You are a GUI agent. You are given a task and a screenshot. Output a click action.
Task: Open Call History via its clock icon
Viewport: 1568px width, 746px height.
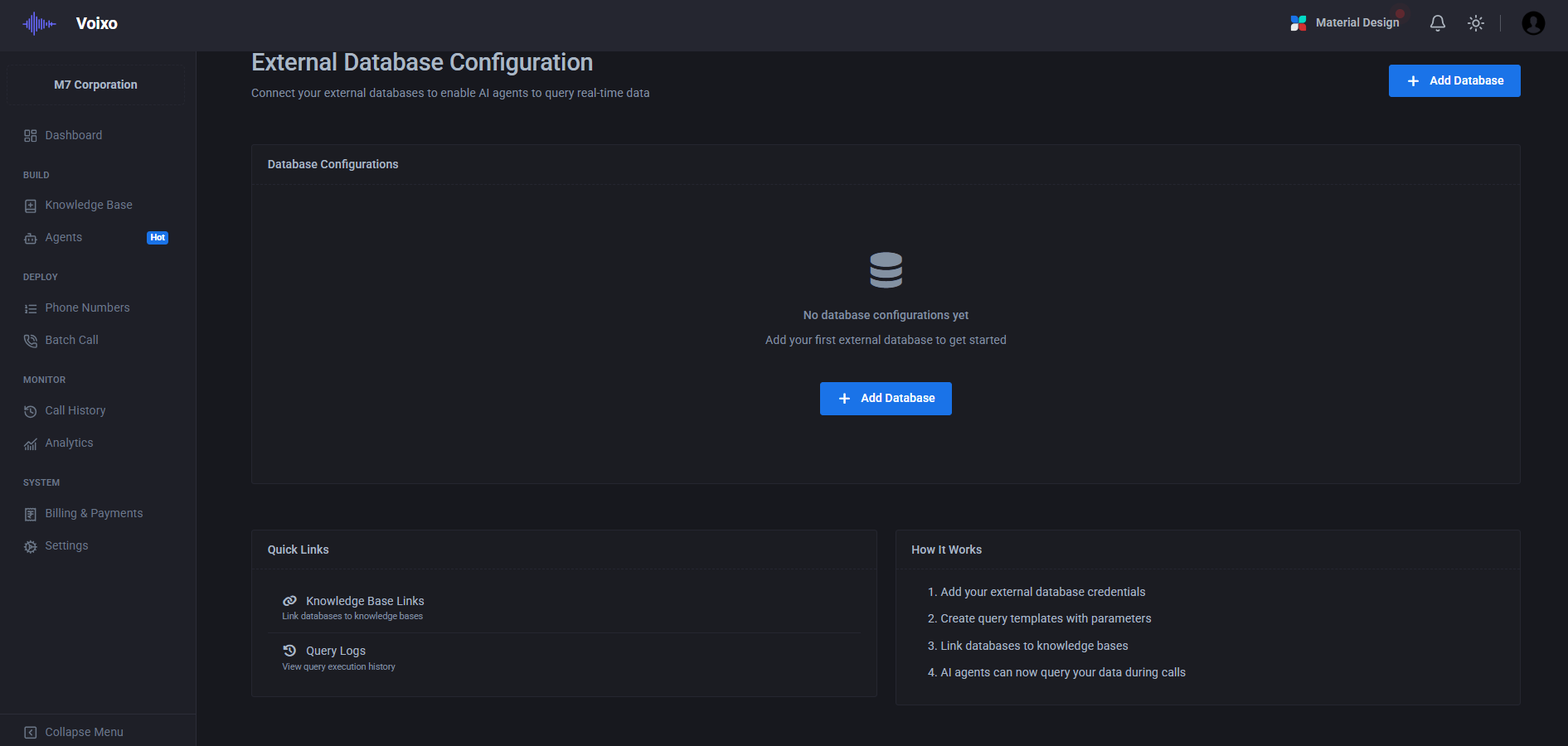[x=30, y=410]
